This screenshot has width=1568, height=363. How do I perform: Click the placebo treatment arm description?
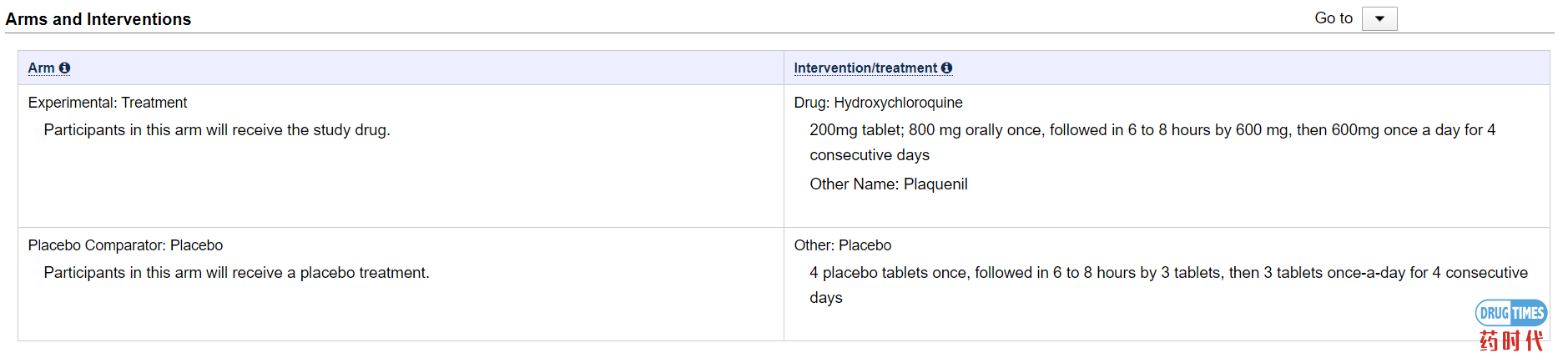(x=236, y=273)
